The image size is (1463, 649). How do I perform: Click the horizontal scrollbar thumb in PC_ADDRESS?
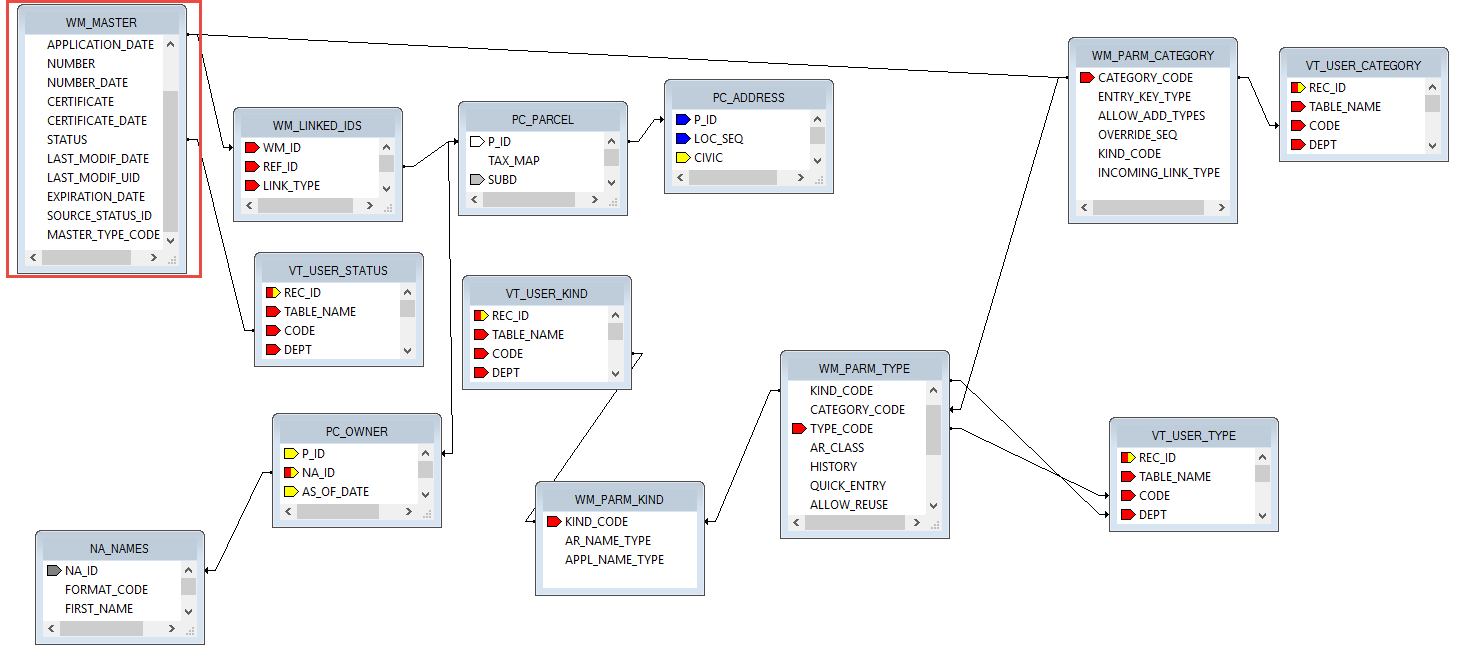(732, 178)
